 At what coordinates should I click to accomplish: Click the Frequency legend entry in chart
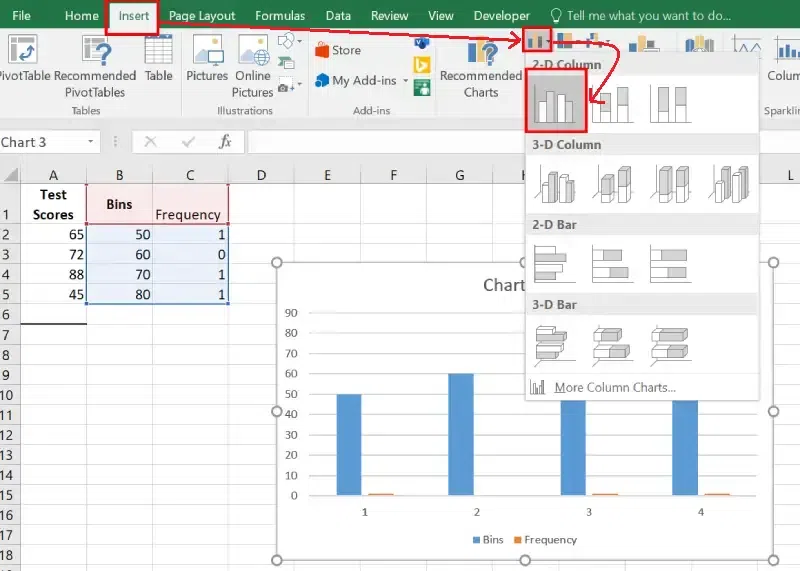click(x=545, y=540)
